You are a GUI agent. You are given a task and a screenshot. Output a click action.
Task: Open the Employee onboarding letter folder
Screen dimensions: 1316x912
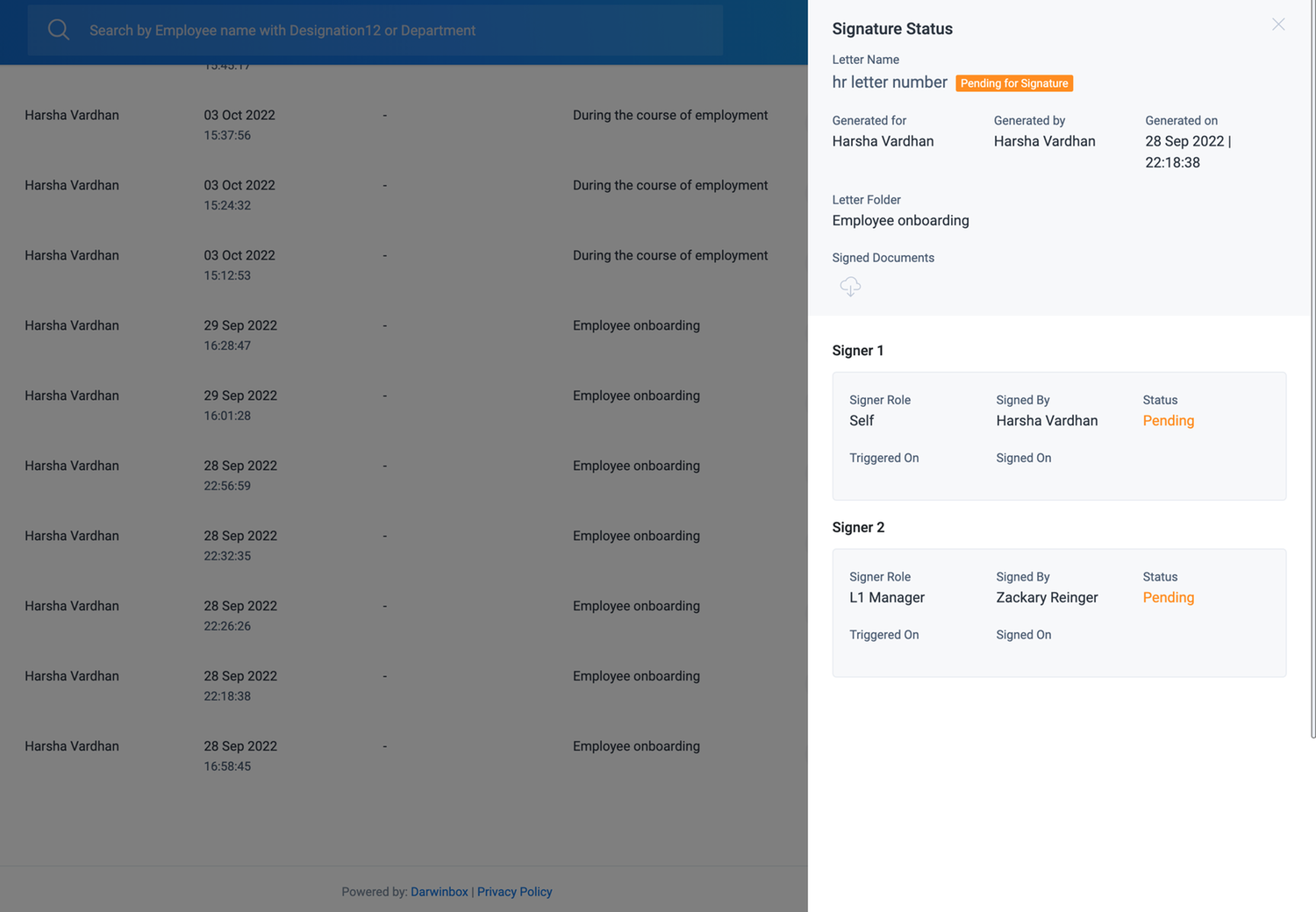[x=900, y=220]
